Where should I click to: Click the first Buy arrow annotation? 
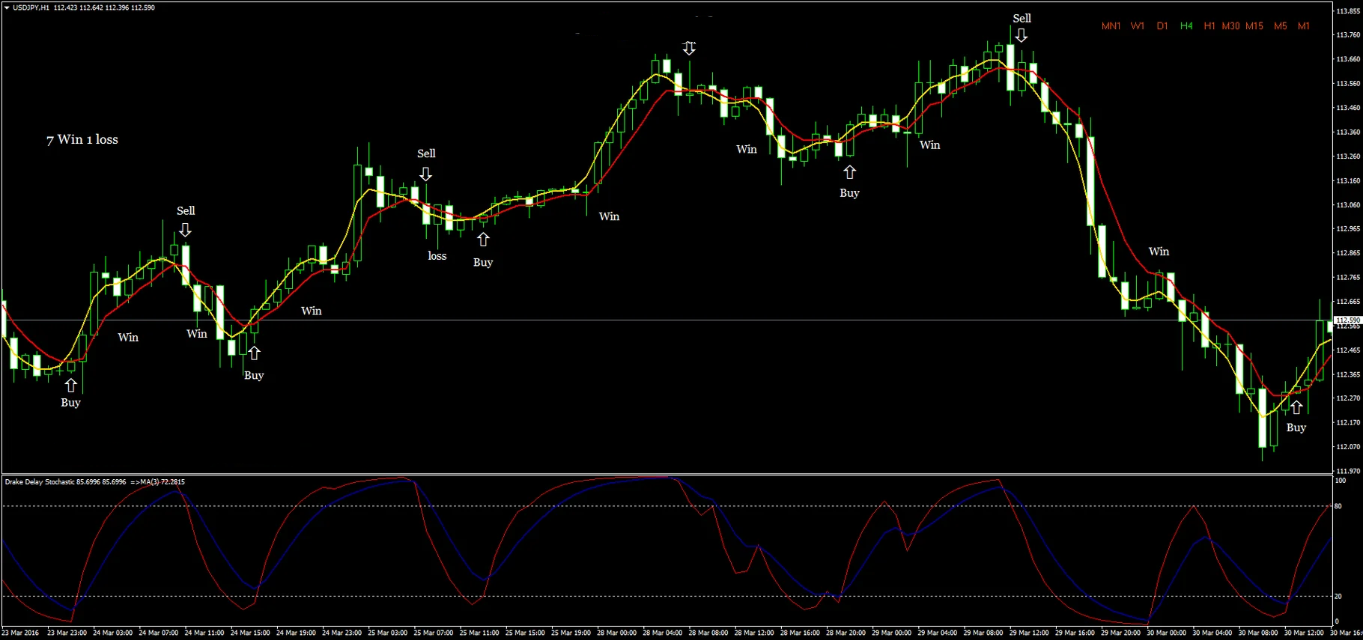click(x=70, y=385)
